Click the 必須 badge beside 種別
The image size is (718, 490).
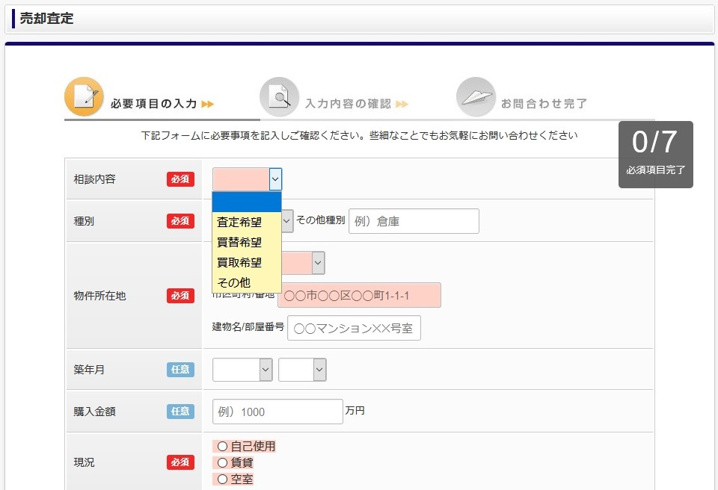click(x=180, y=221)
